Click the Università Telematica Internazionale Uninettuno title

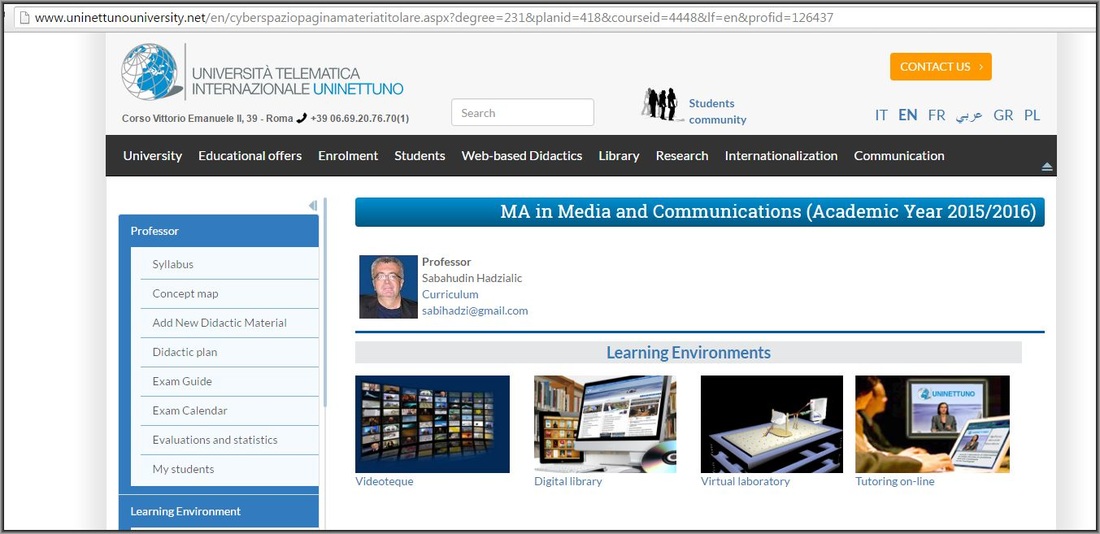[297, 81]
